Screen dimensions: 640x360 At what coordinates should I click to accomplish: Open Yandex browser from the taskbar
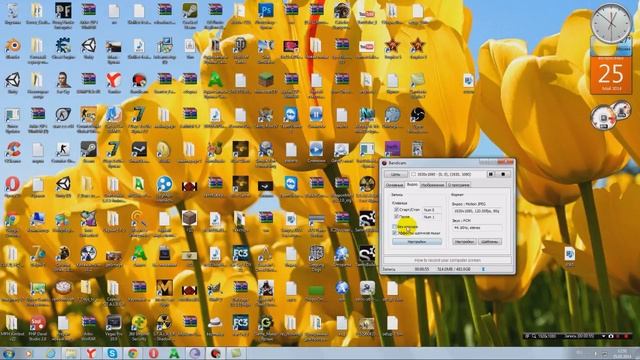pos(91,353)
